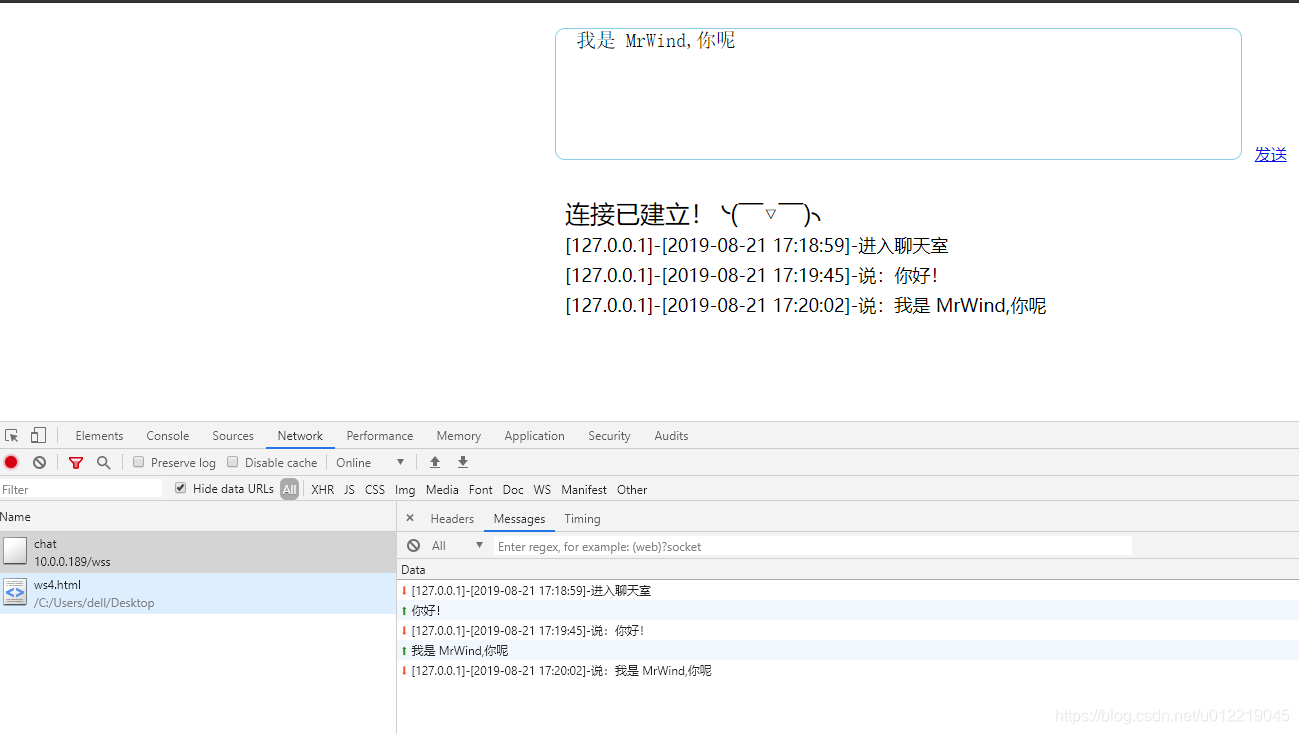Select received message 17:18:59 进入聊天室
Viewport: 1299px width, 734px height.
pos(848,590)
